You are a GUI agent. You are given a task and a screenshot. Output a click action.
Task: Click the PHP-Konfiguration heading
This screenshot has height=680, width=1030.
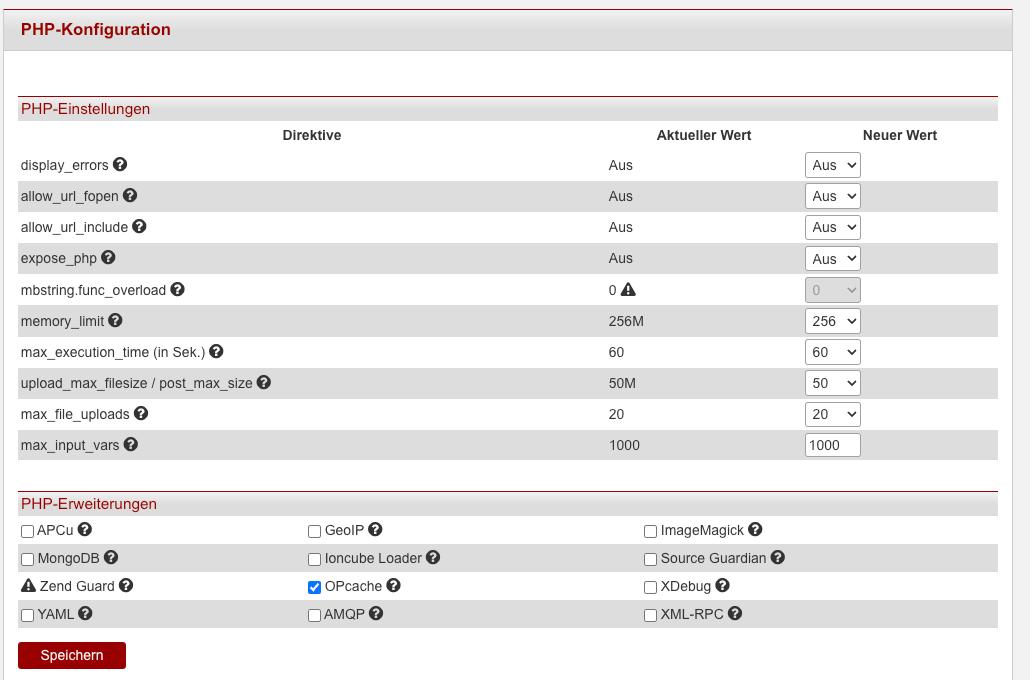(x=95, y=30)
